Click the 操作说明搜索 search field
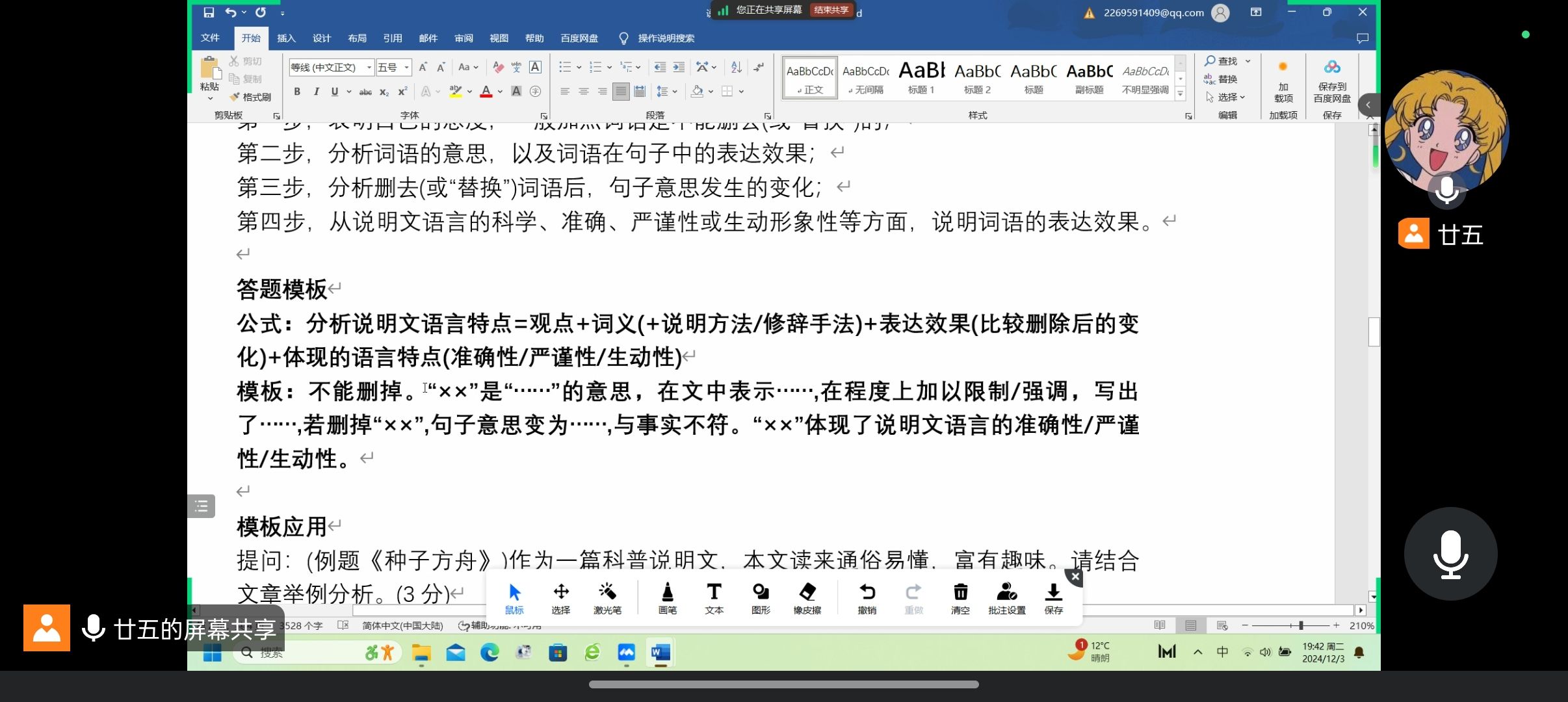The image size is (1568, 702). click(x=666, y=38)
